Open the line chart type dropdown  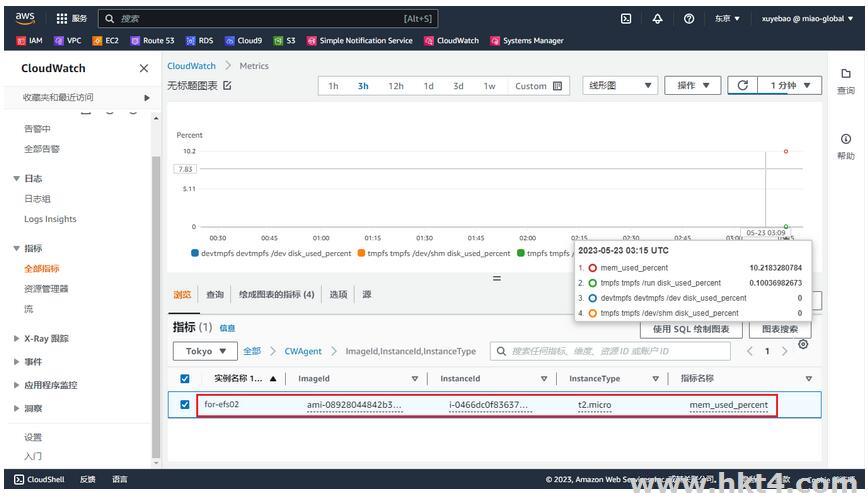pos(620,85)
